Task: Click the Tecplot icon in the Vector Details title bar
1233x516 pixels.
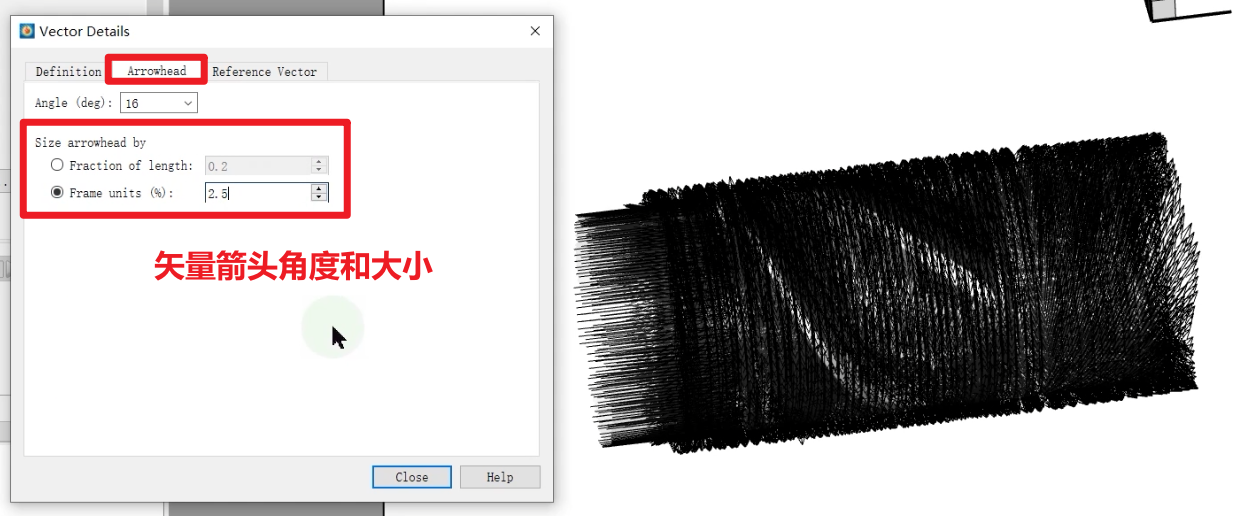Action: (x=27, y=31)
